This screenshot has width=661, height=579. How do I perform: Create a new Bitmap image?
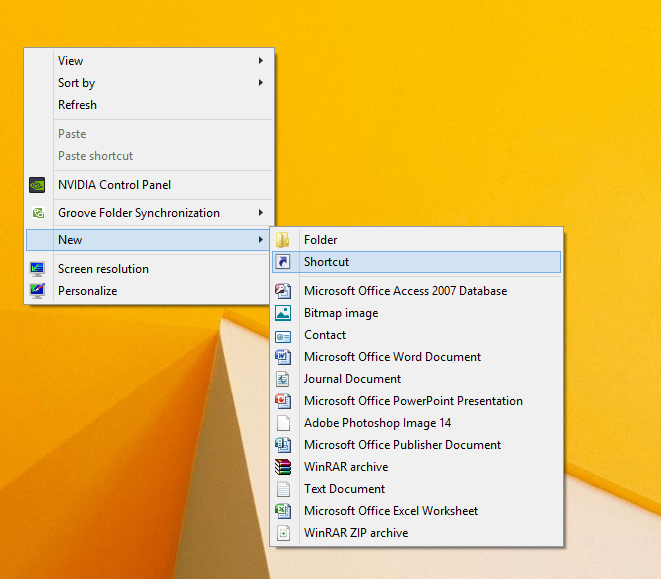click(416, 313)
